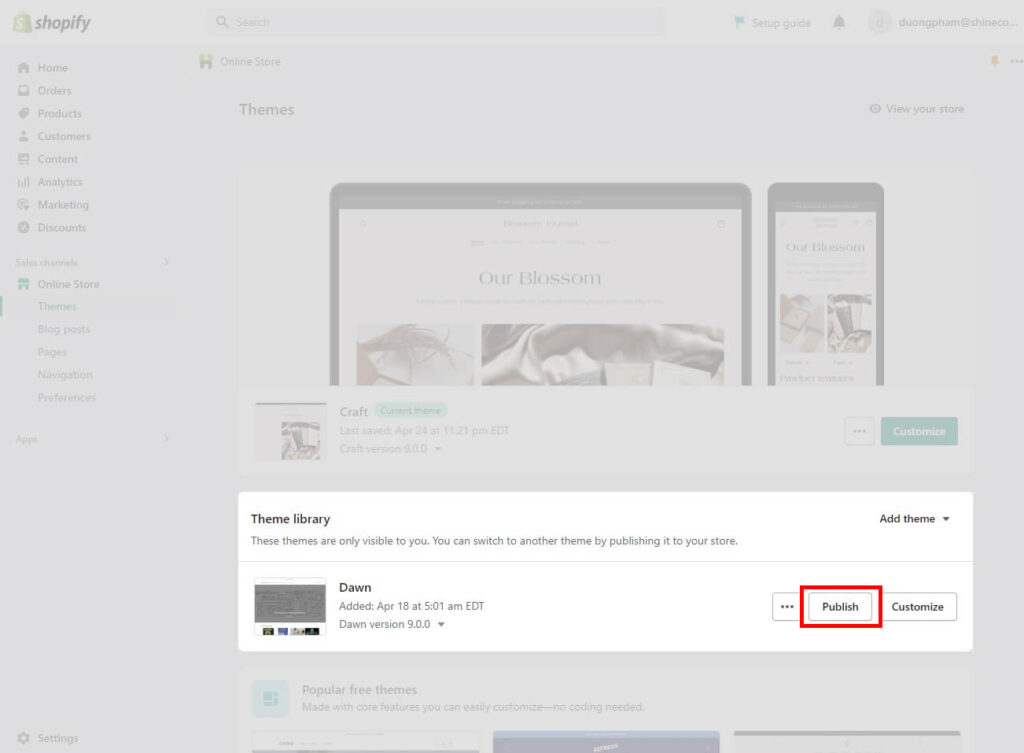Click the Customers person icon

(24, 136)
